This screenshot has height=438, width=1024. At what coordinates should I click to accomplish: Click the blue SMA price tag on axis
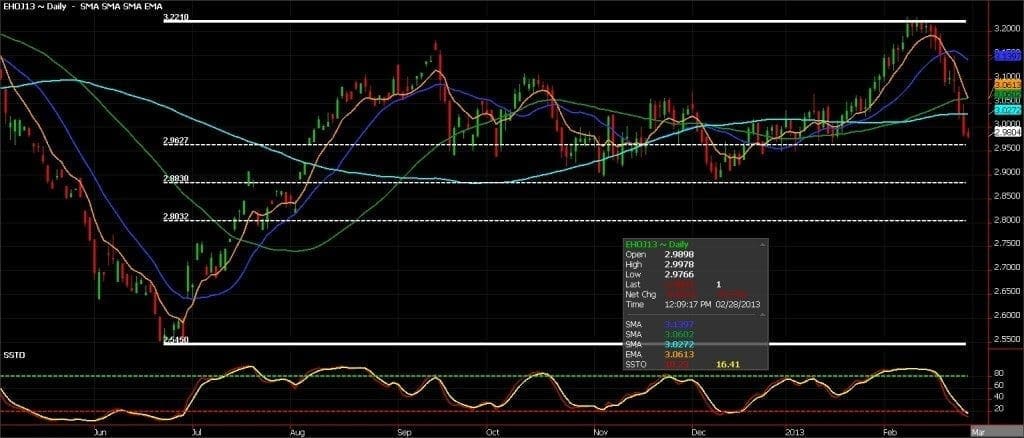pos(1007,55)
